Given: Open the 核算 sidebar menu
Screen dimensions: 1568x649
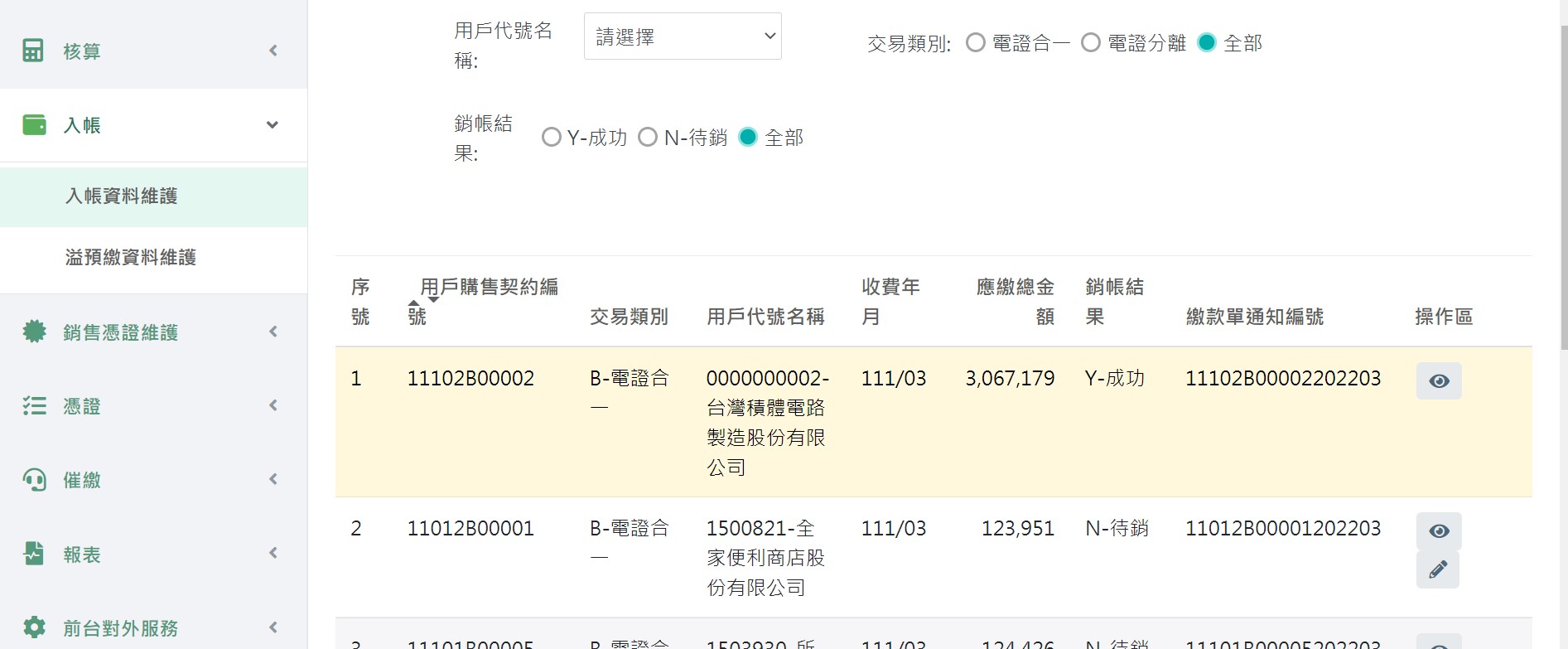Looking at the screenshot, I should (153, 51).
